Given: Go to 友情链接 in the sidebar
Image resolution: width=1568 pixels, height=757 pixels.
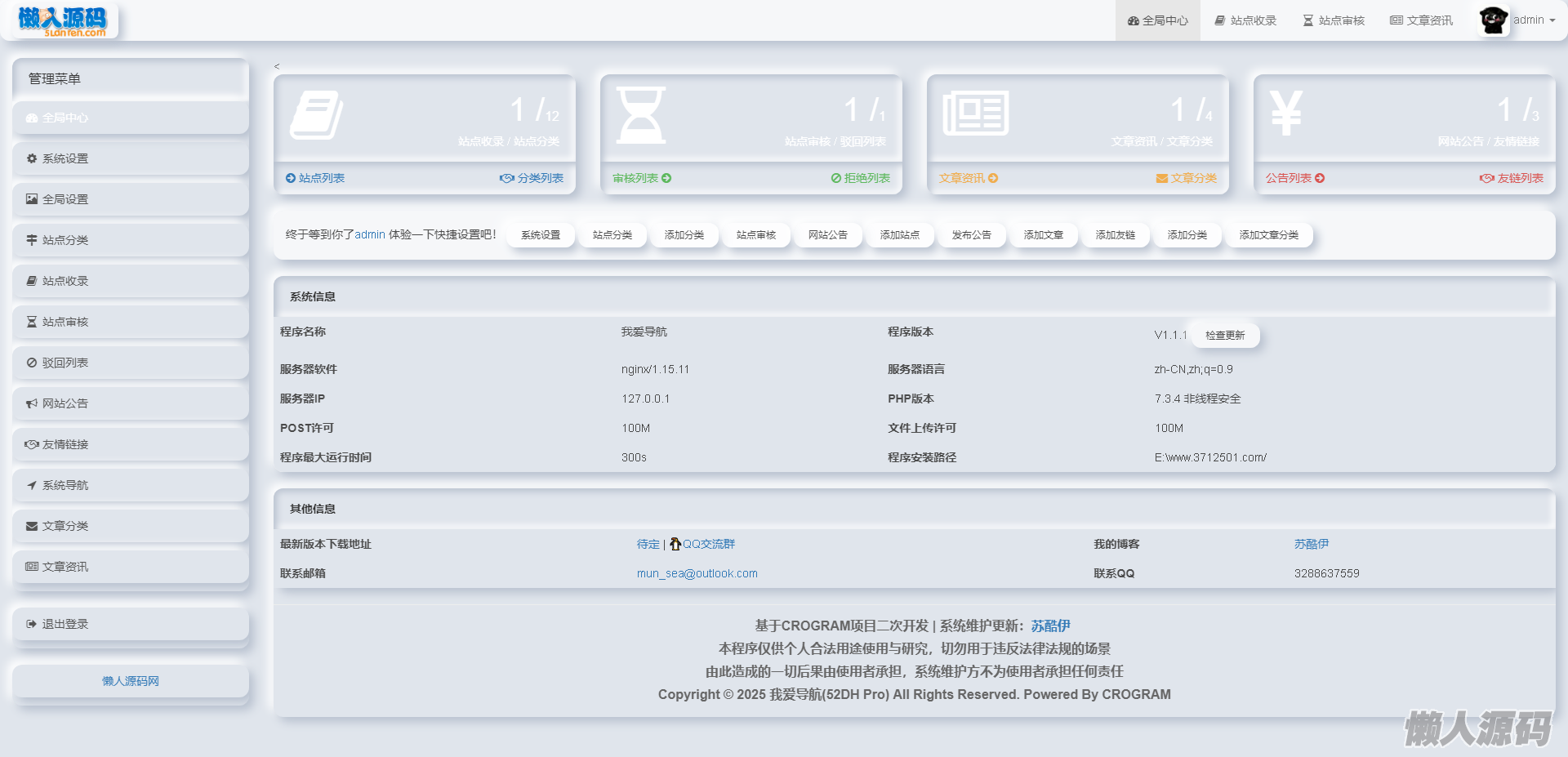Looking at the screenshot, I should [x=65, y=444].
